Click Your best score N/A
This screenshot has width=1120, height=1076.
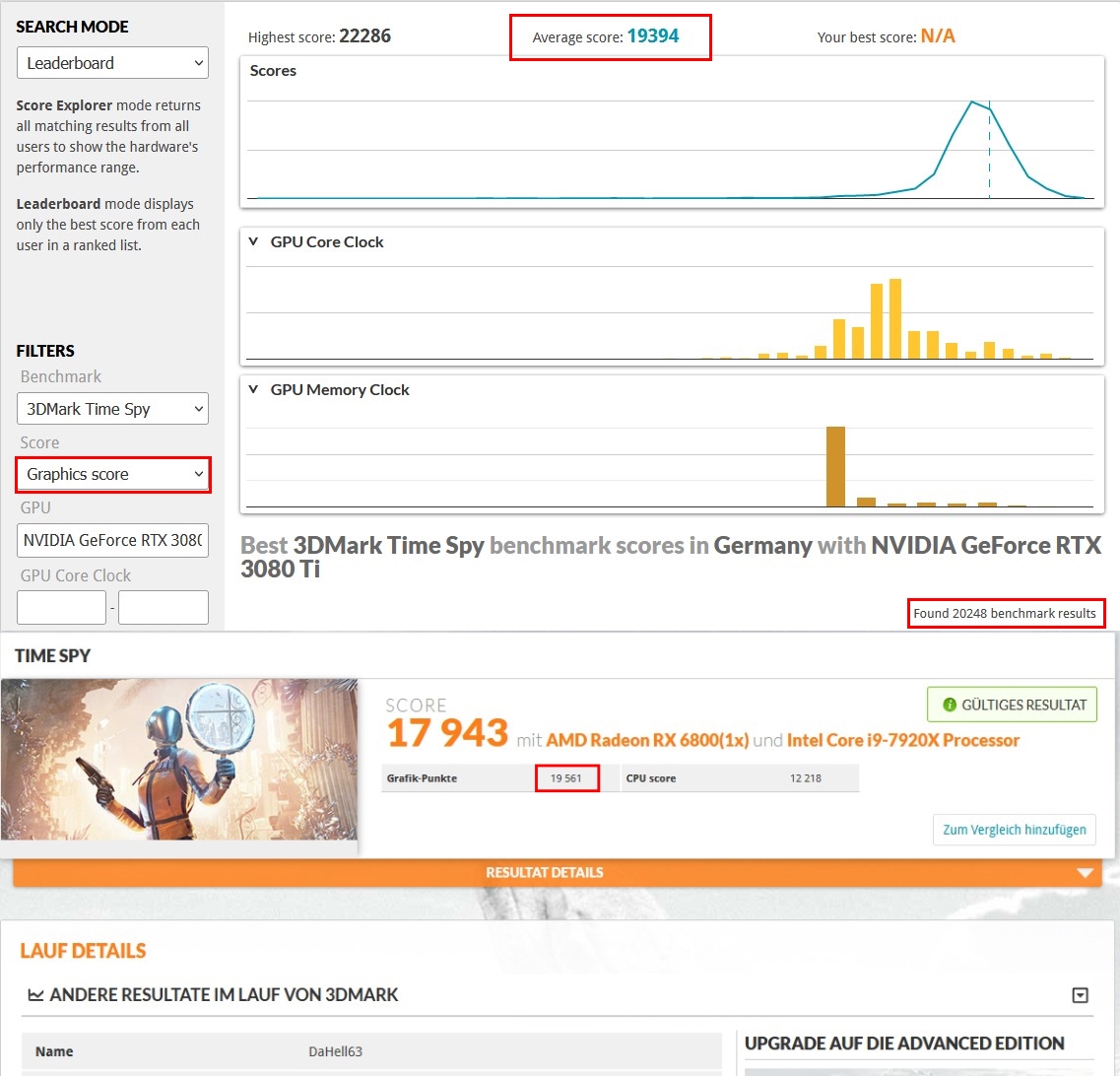click(938, 35)
